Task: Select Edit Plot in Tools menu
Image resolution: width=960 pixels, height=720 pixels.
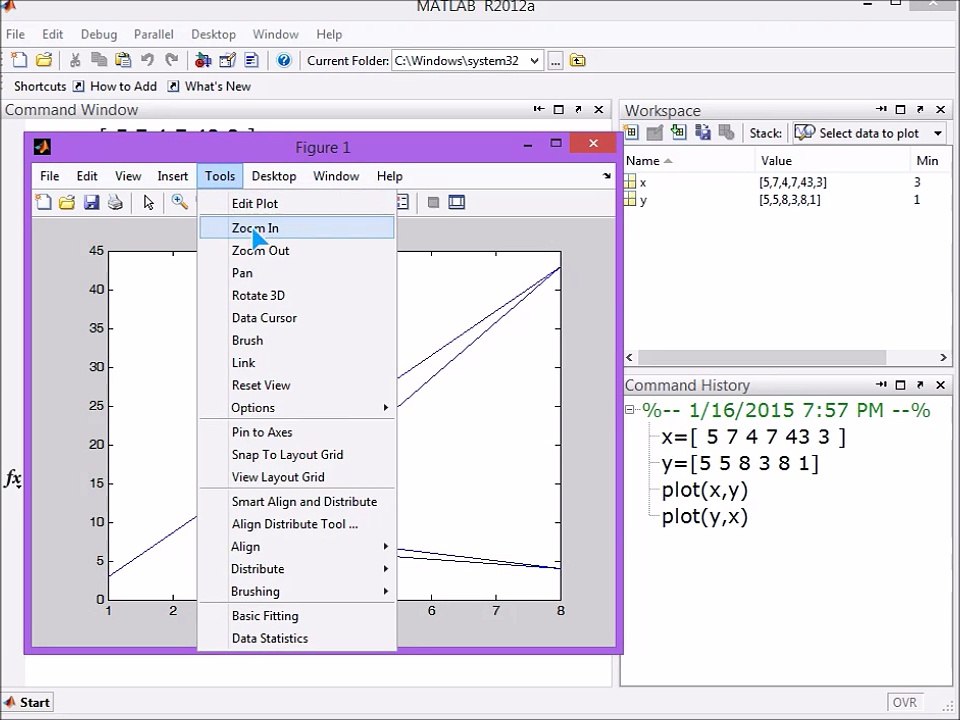Action: tap(298, 204)
